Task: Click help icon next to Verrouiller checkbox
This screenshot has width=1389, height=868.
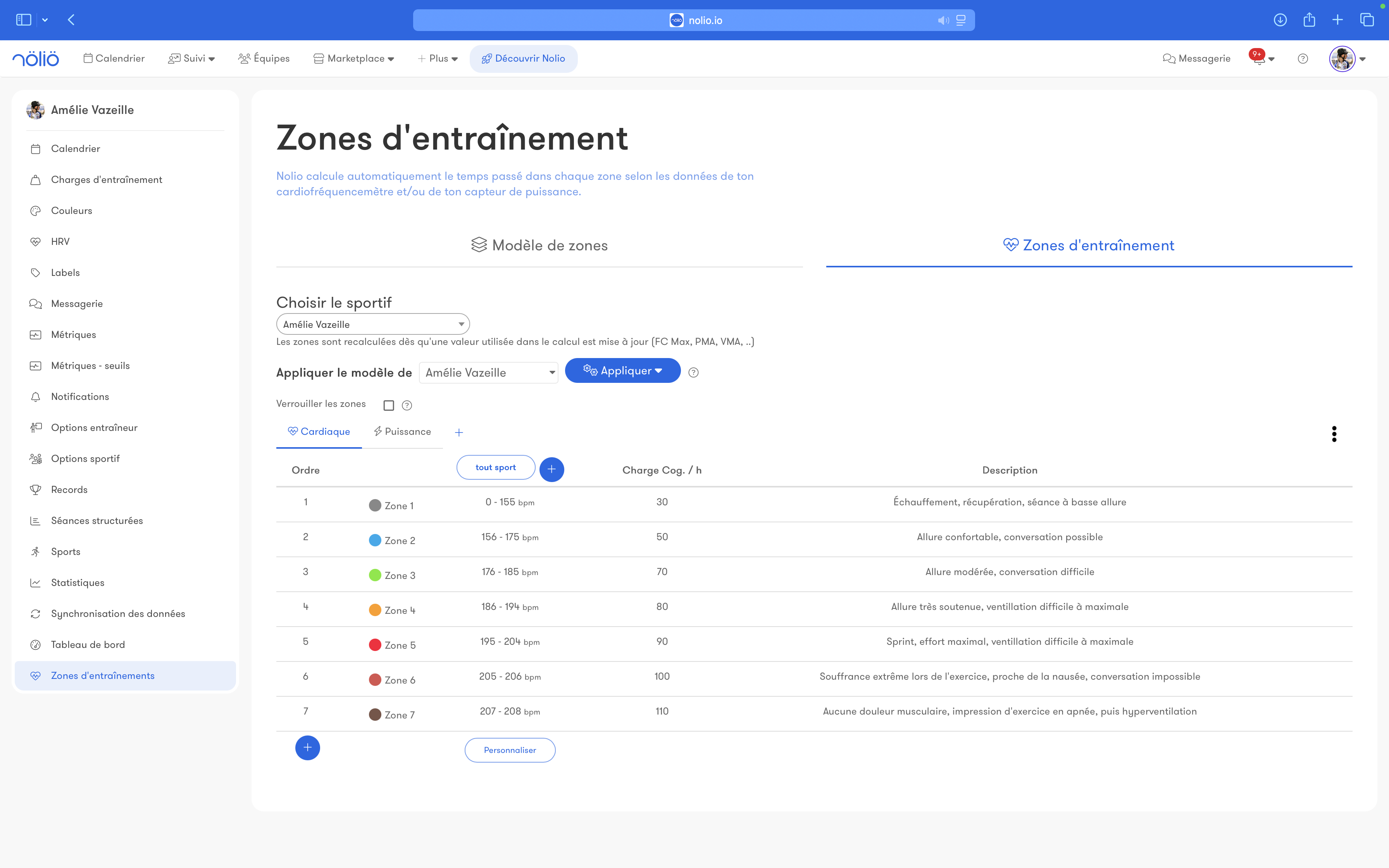Action: 407,405
